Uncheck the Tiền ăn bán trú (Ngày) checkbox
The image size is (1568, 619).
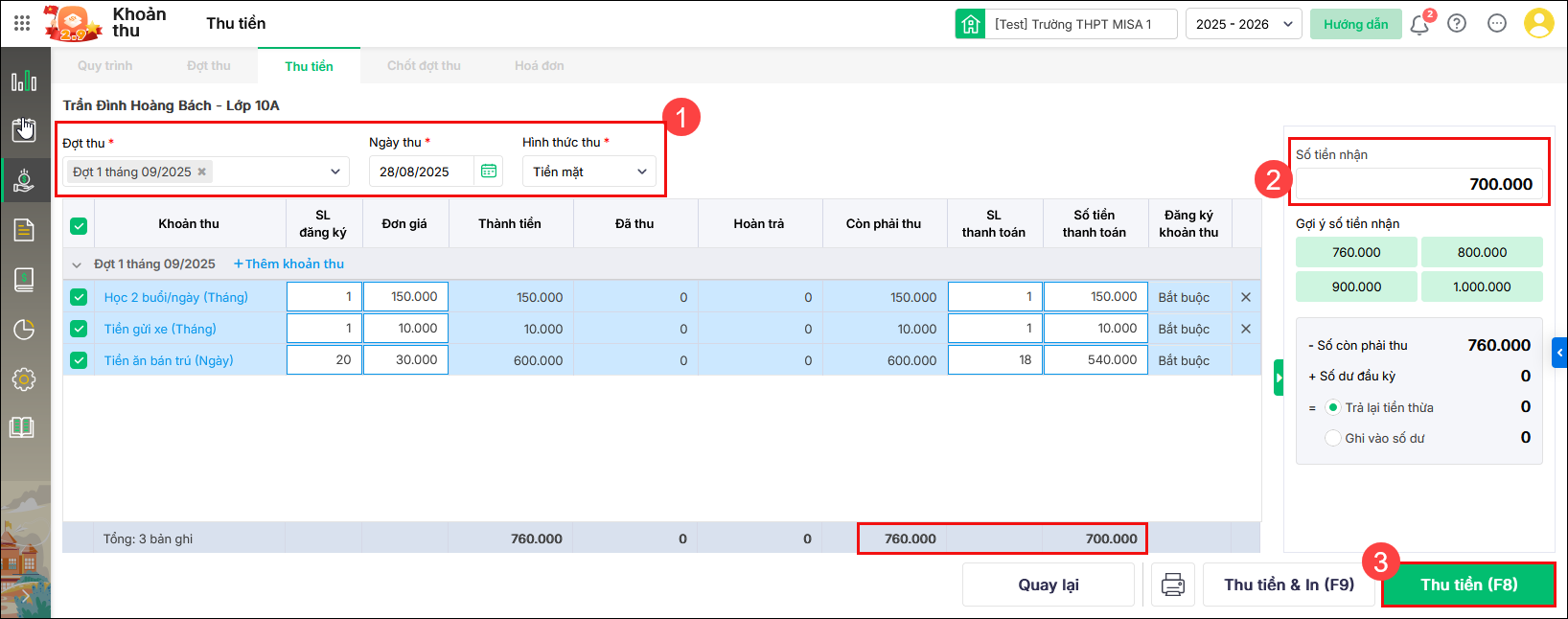click(79, 360)
